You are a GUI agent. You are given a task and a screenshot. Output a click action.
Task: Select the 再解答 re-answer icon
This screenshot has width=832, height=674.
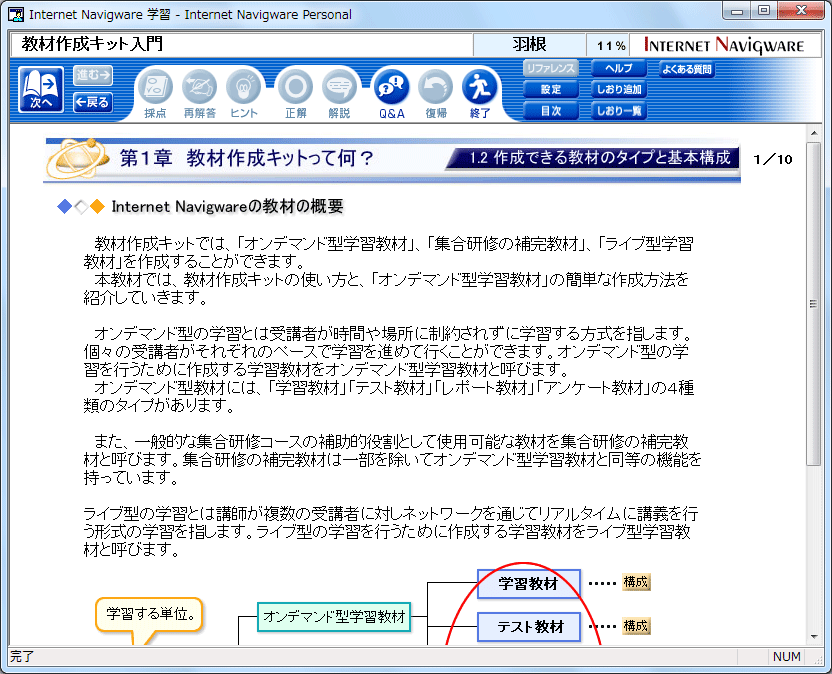click(200, 93)
